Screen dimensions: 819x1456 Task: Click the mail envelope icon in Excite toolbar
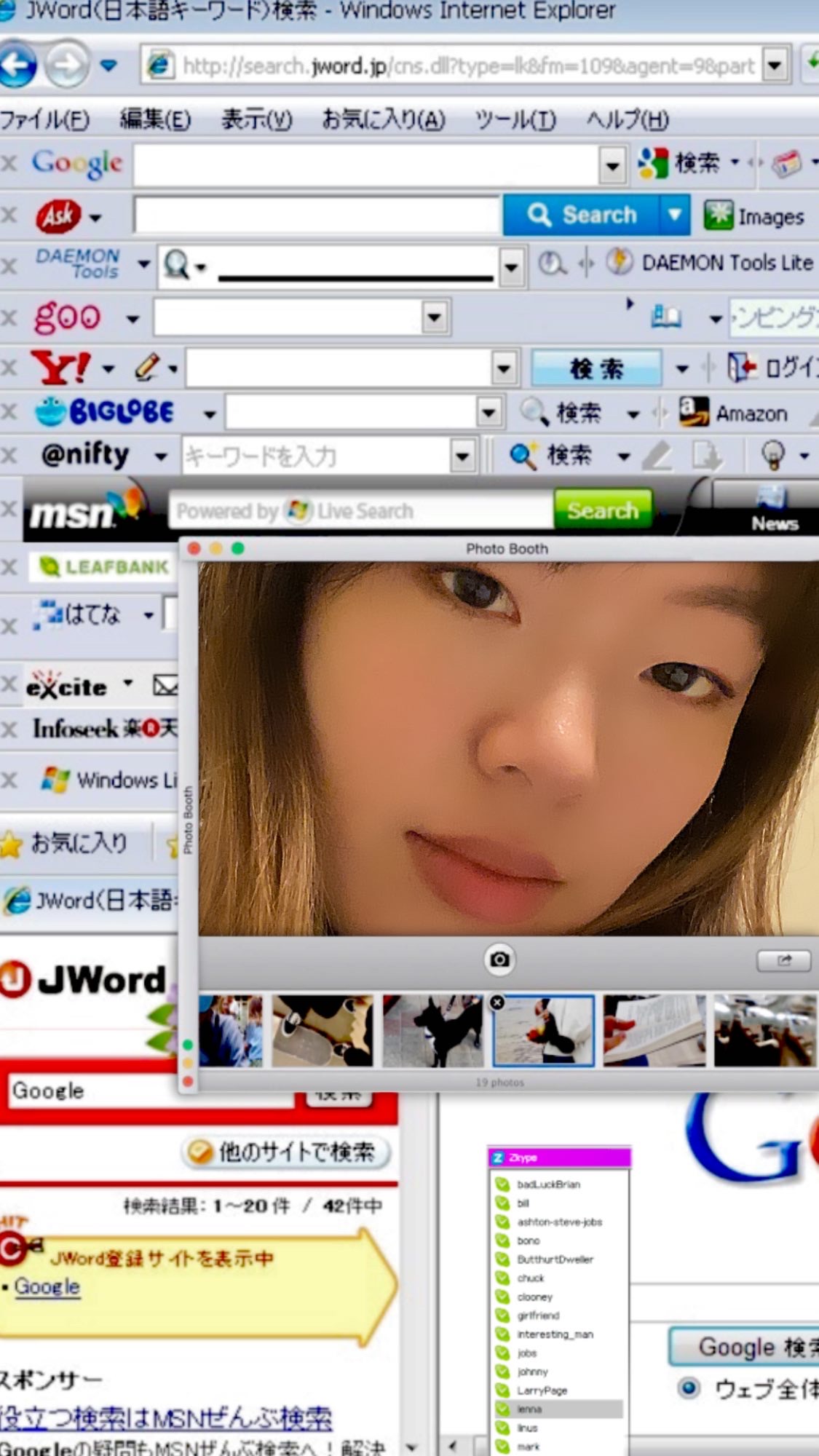165,685
